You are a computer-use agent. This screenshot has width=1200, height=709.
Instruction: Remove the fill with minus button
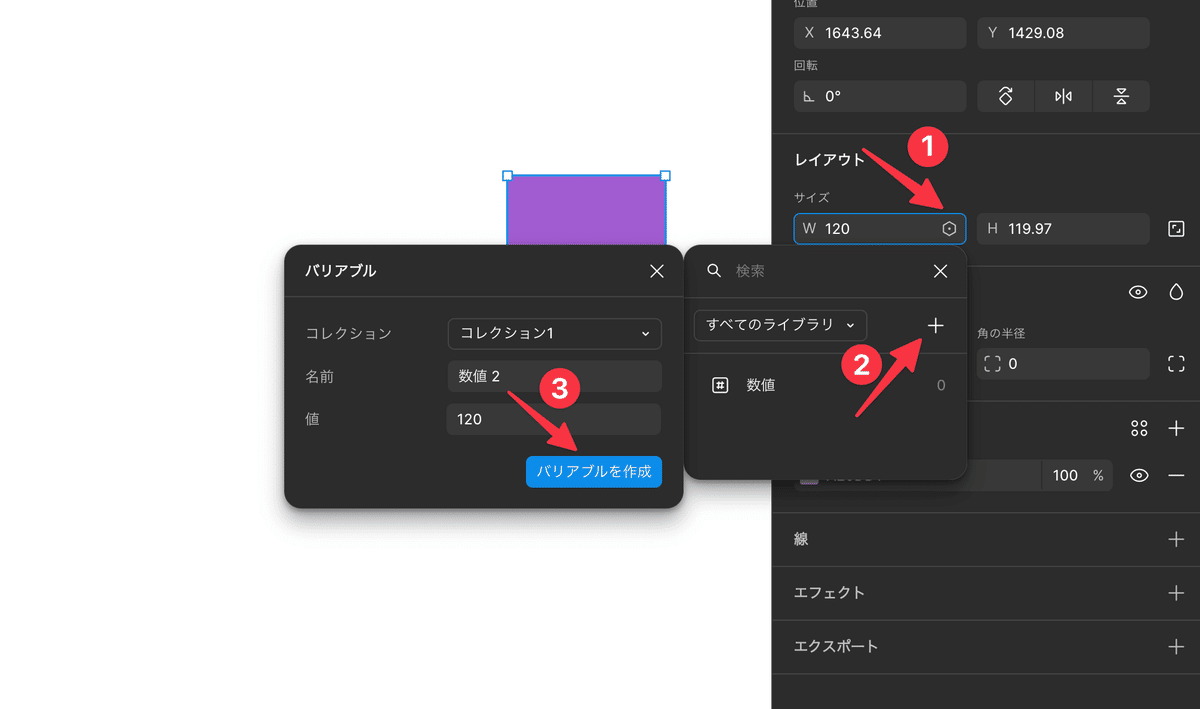(1176, 475)
